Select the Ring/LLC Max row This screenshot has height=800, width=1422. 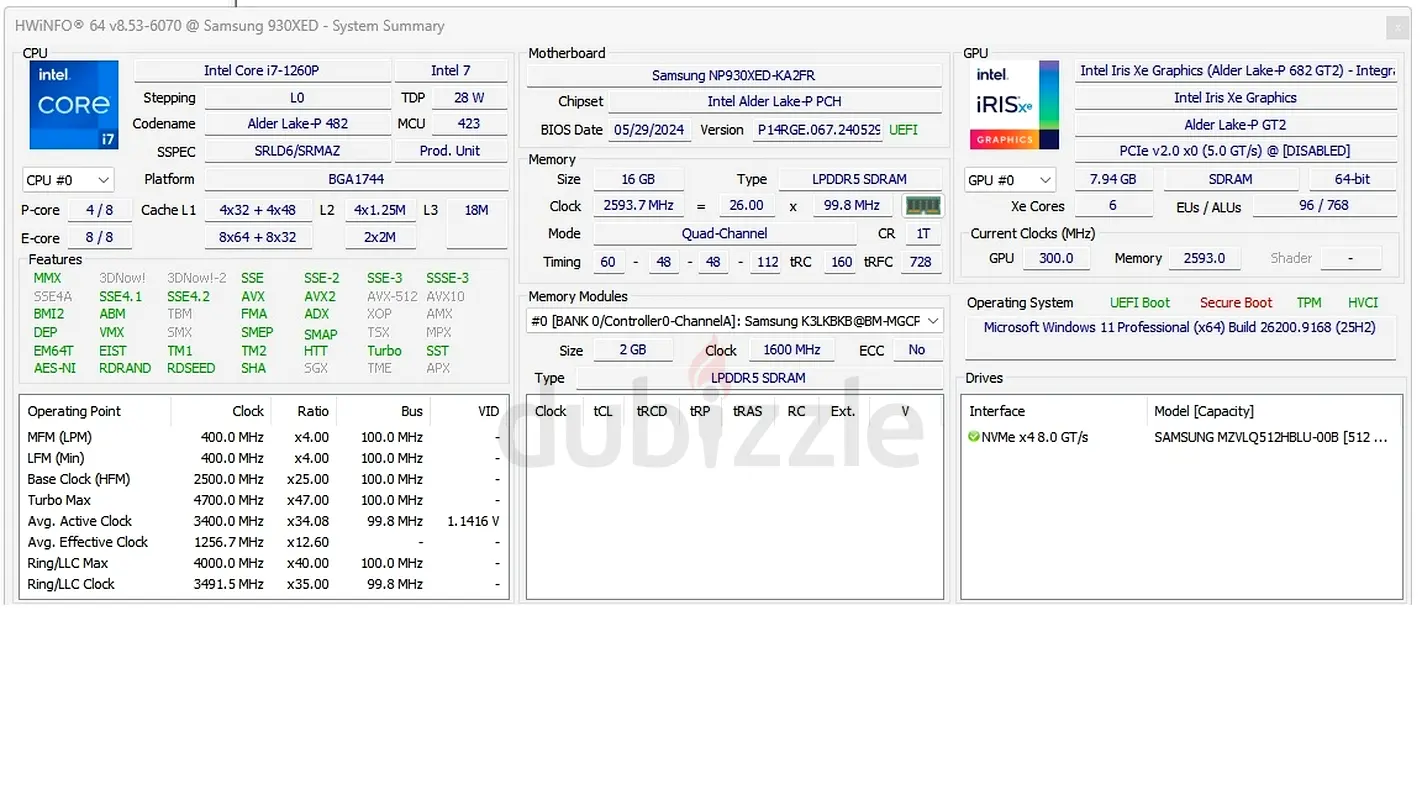coord(264,563)
